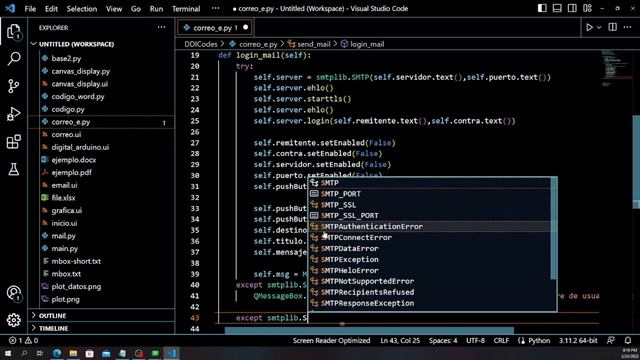Viewport: 640px width, 360px height.
Task: Open the Run and Debug view
Action: [13, 114]
